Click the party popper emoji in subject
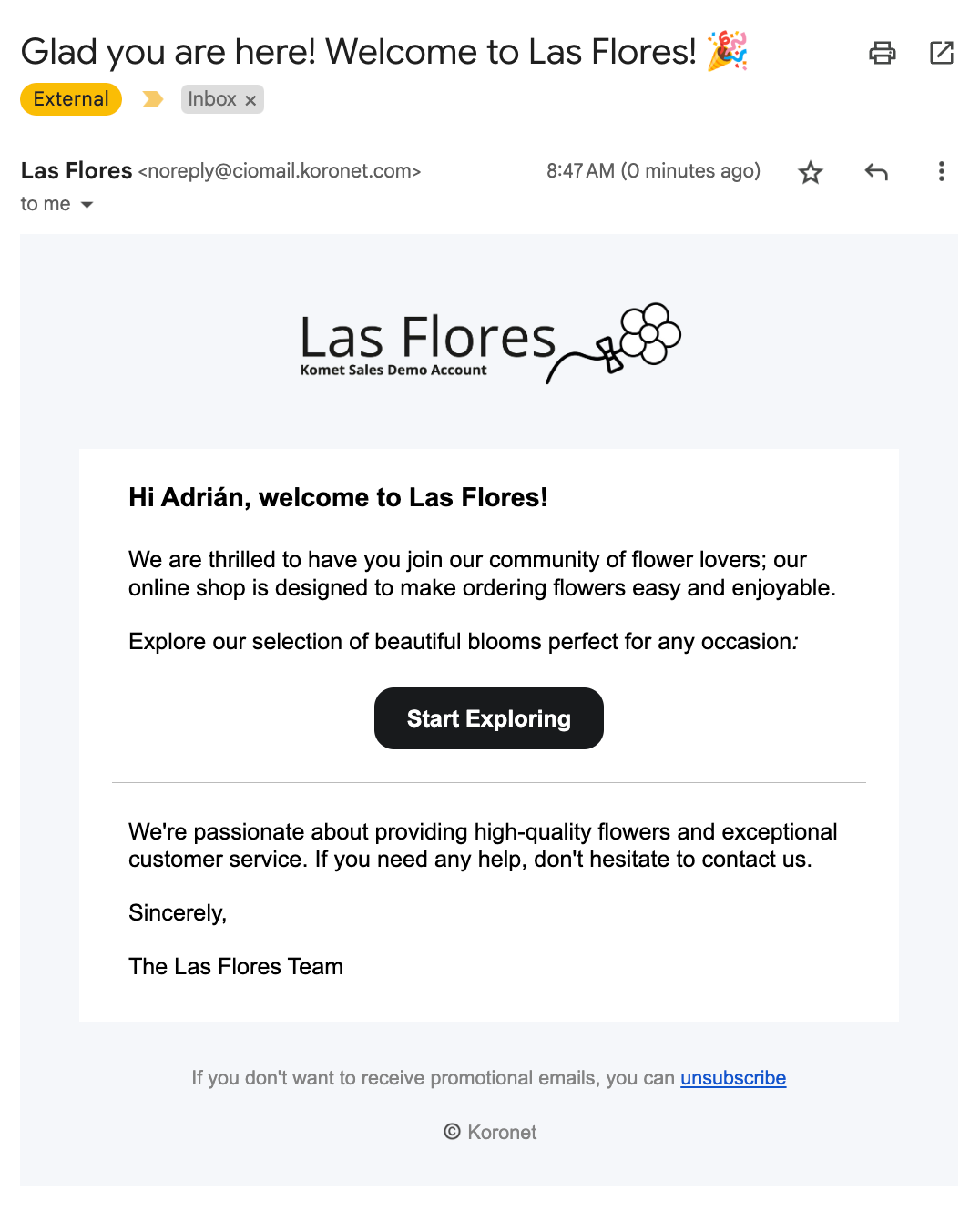Image resolution: width=980 pixels, height=1211 pixels. click(x=727, y=51)
